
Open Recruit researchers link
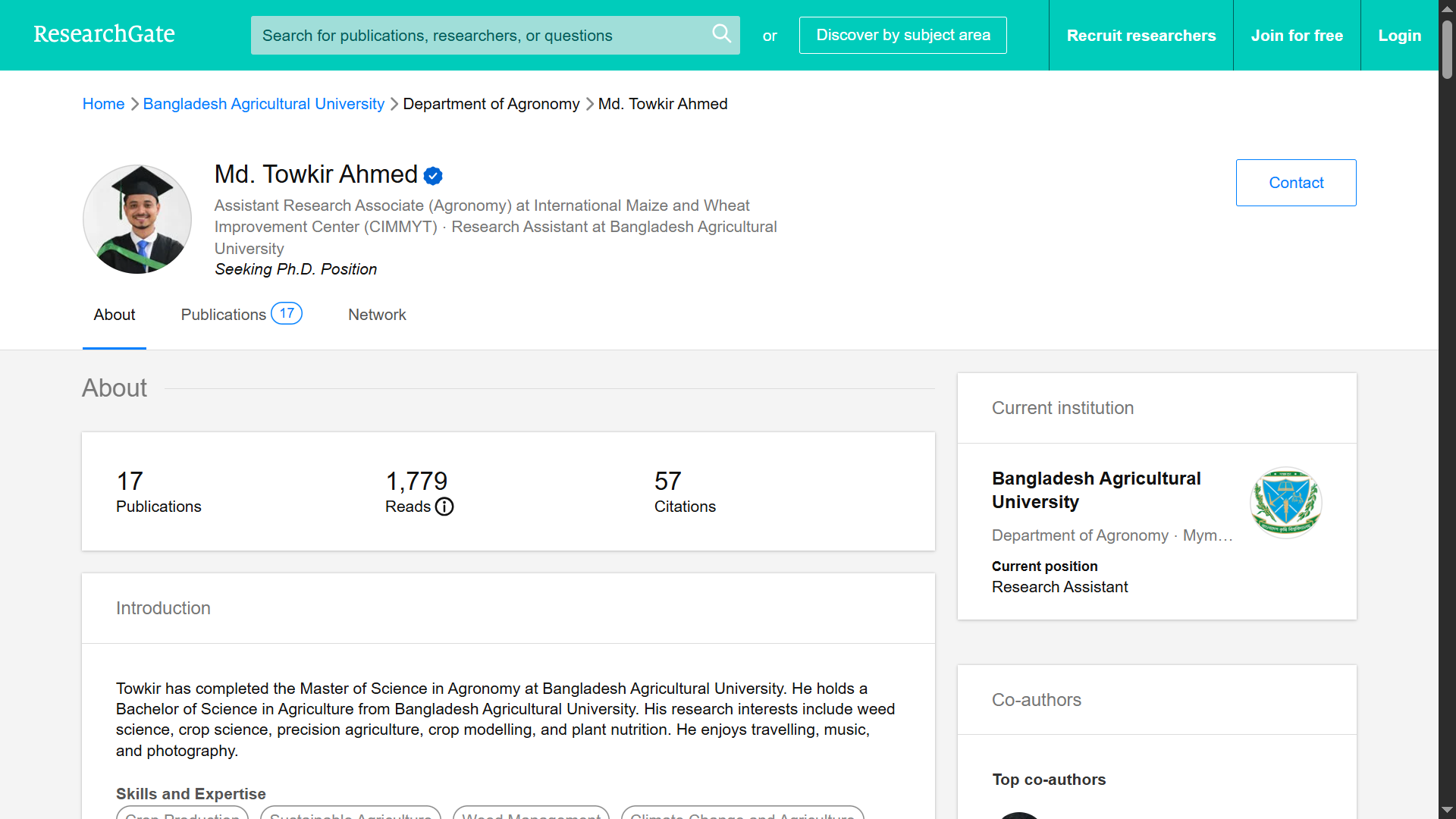(1141, 36)
